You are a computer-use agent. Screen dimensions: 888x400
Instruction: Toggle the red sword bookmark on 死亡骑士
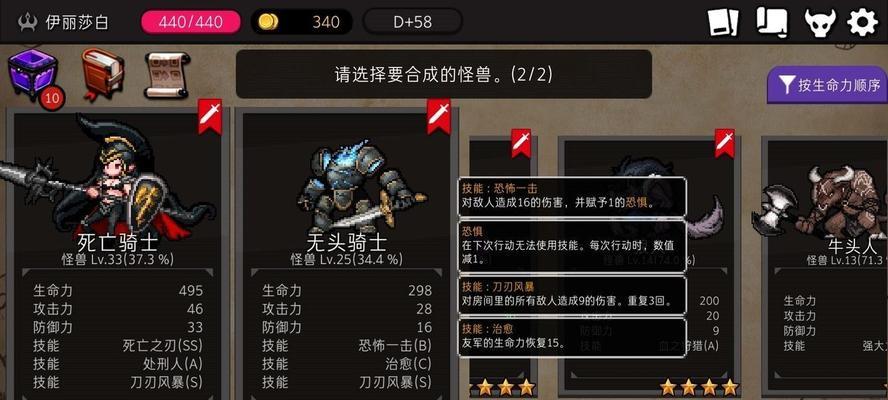tap(210, 116)
